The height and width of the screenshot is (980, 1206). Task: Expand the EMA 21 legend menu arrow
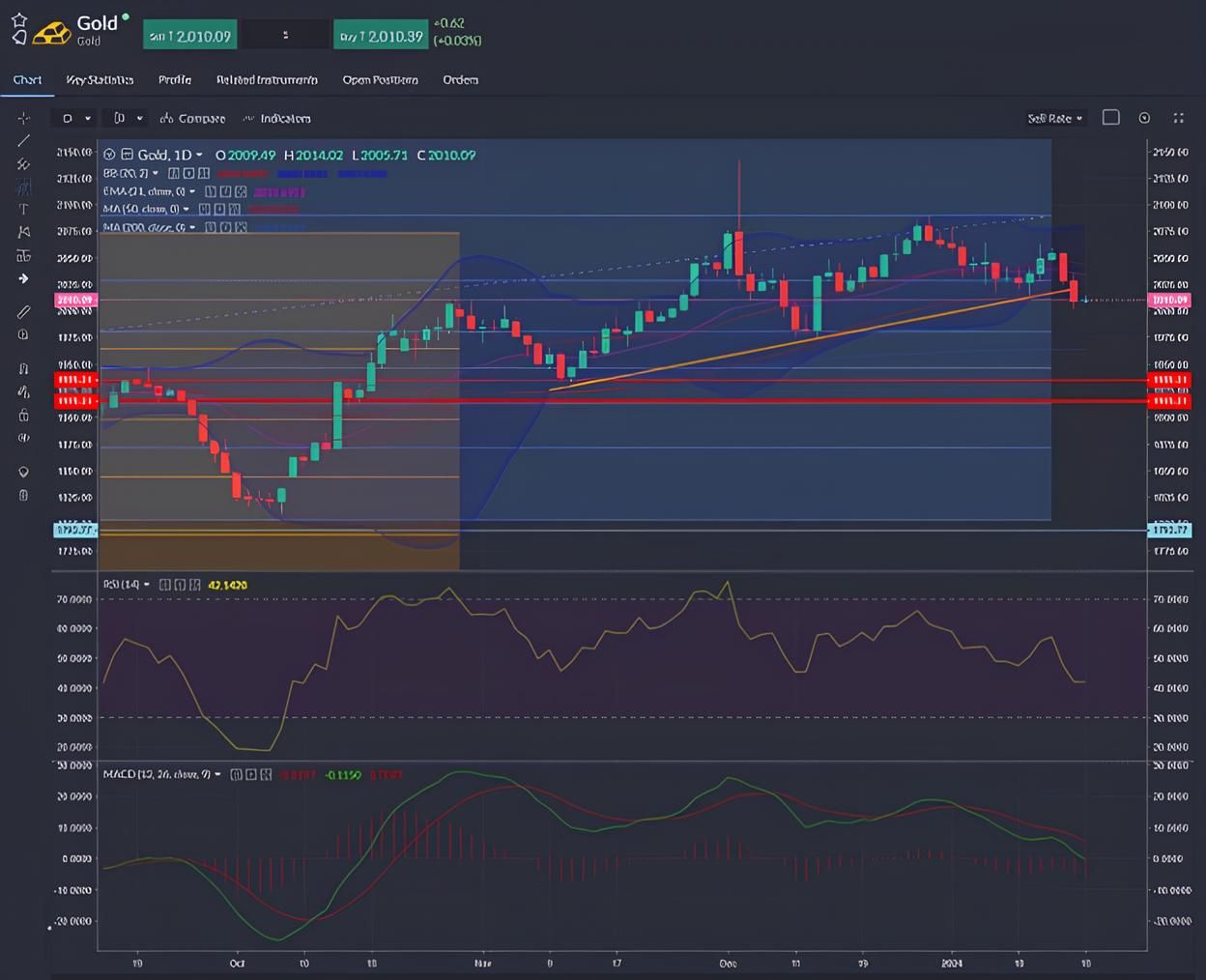click(x=192, y=191)
